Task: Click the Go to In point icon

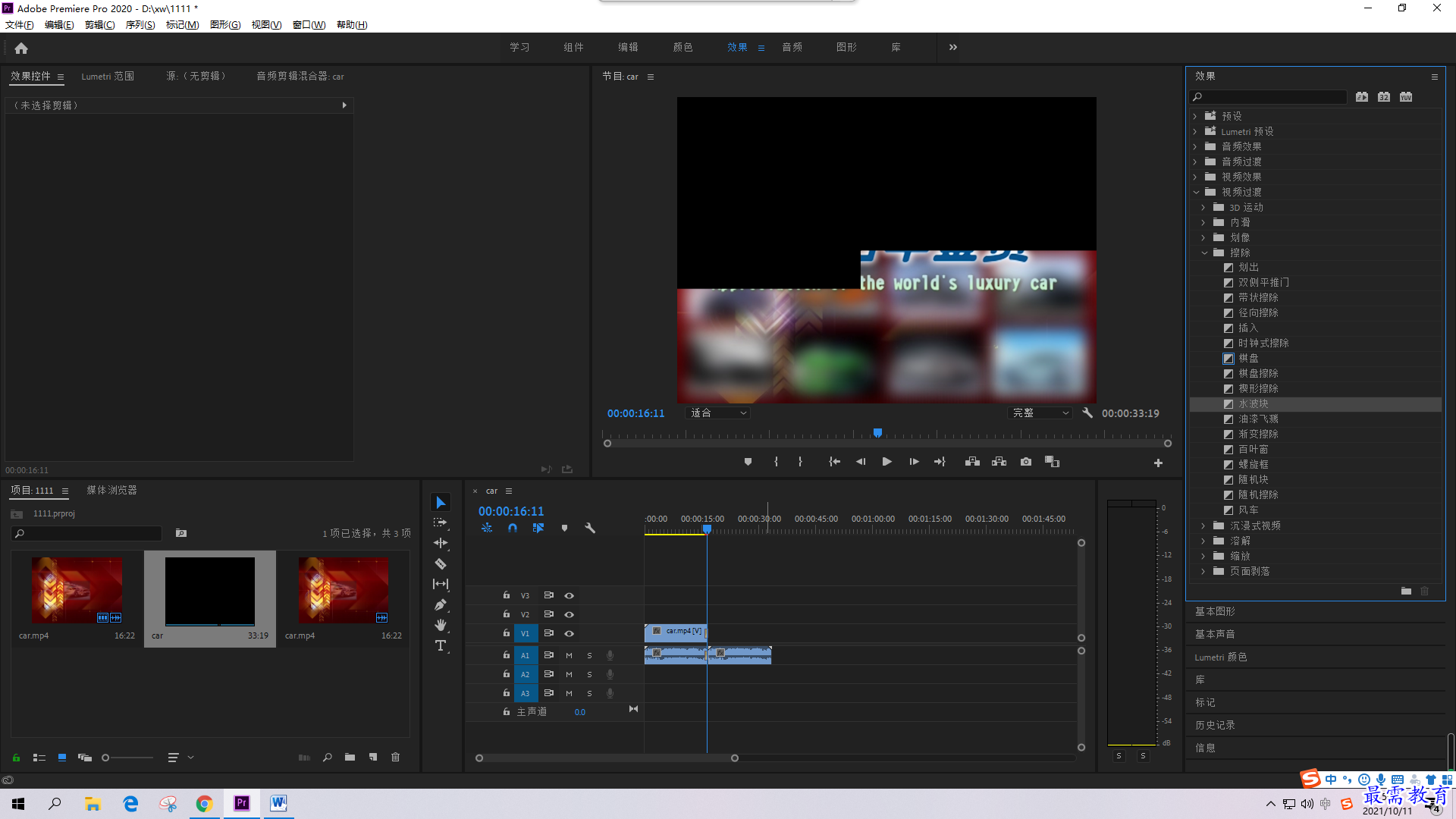Action: [834, 462]
